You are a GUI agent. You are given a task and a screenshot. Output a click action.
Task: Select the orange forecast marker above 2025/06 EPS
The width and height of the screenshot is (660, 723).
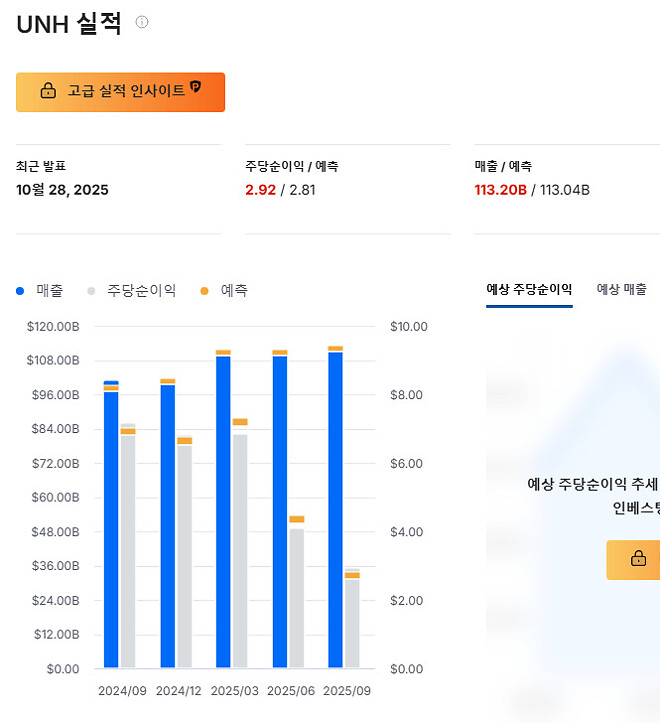point(297,519)
